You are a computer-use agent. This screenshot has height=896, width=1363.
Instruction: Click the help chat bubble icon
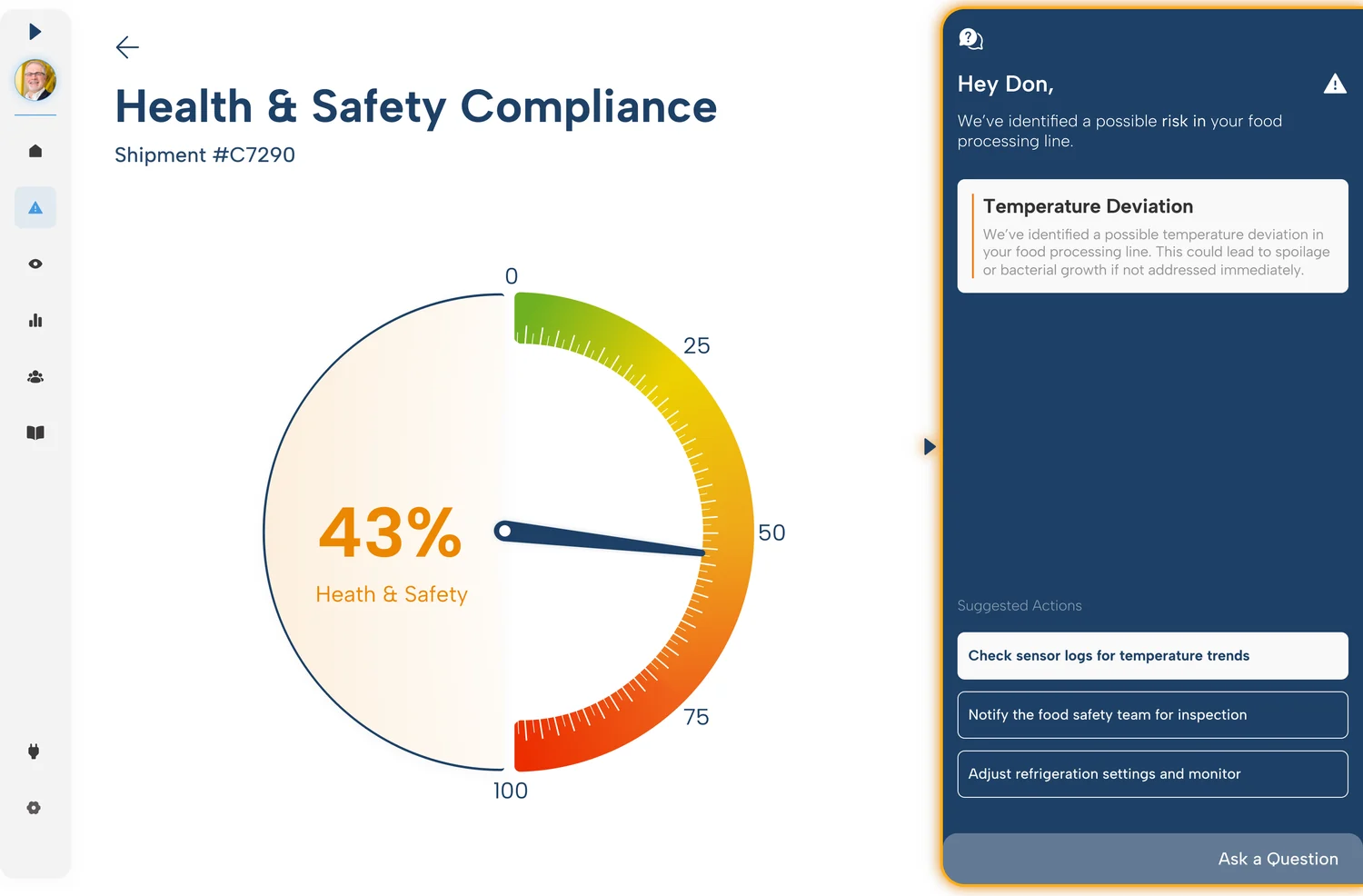970,38
